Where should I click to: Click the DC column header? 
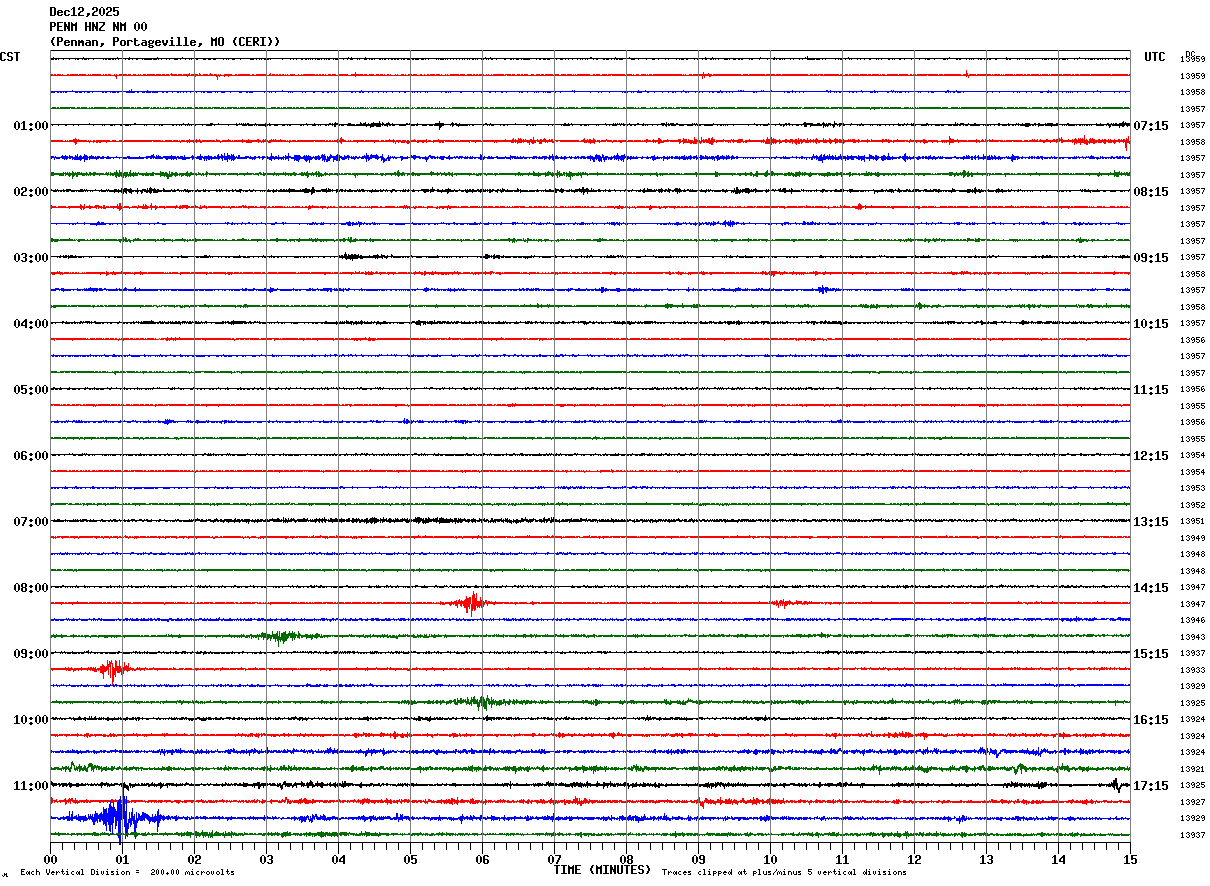coord(1190,53)
